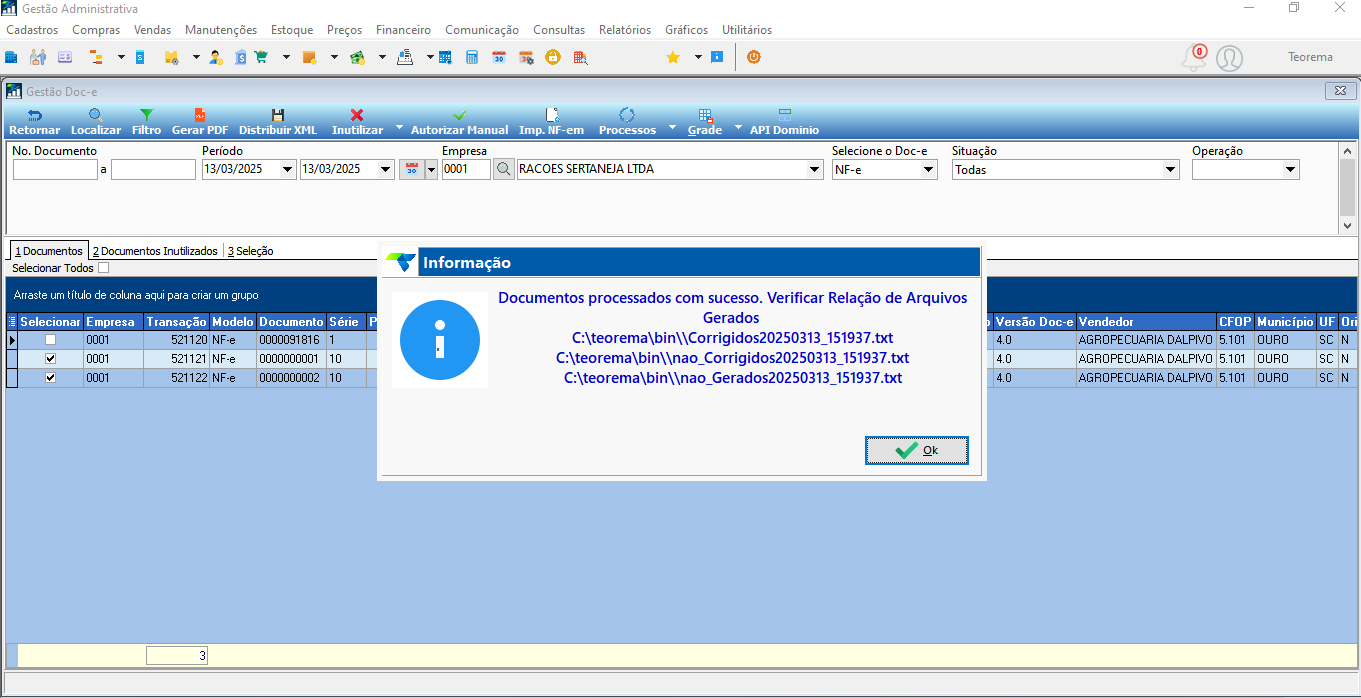1361x698 pixels.
Task: Click the Gerar PDF button
Action: click(200, 122)
